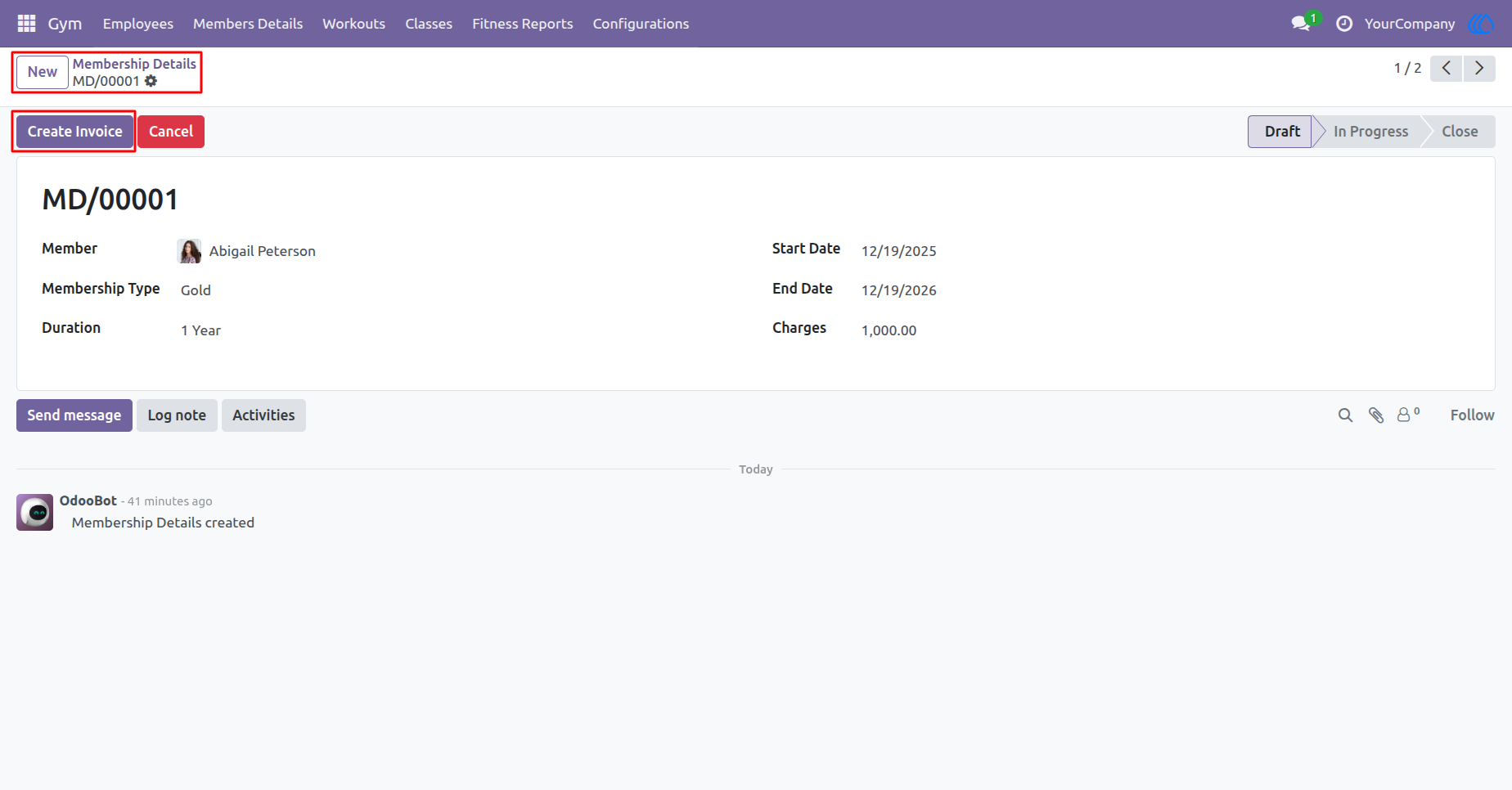Open the Fitness Reports menu
Screen dimensions: 1512x790
click(522, 24)
